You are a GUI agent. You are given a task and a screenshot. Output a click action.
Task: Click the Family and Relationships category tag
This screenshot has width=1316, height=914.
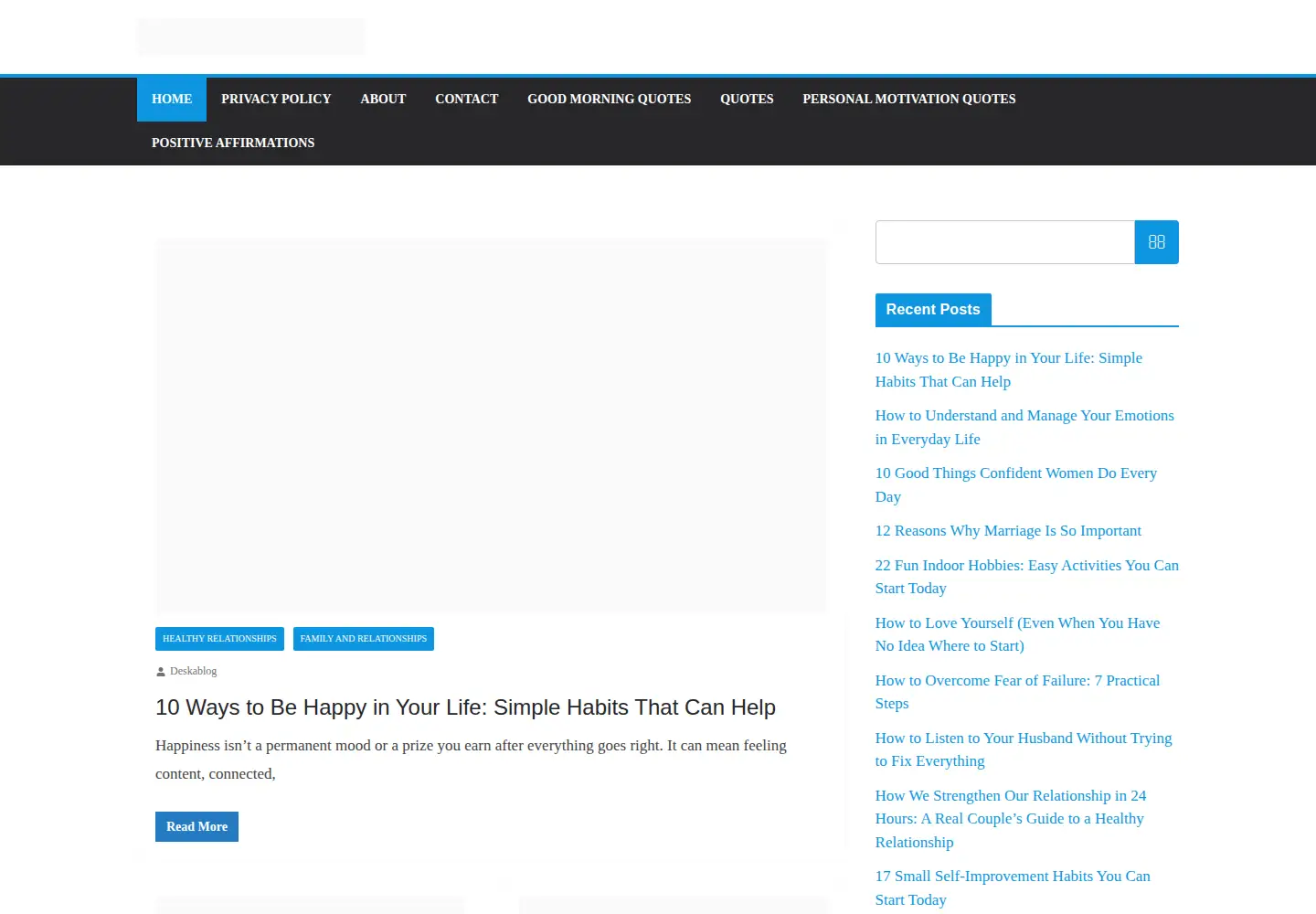tap(364, 639)
